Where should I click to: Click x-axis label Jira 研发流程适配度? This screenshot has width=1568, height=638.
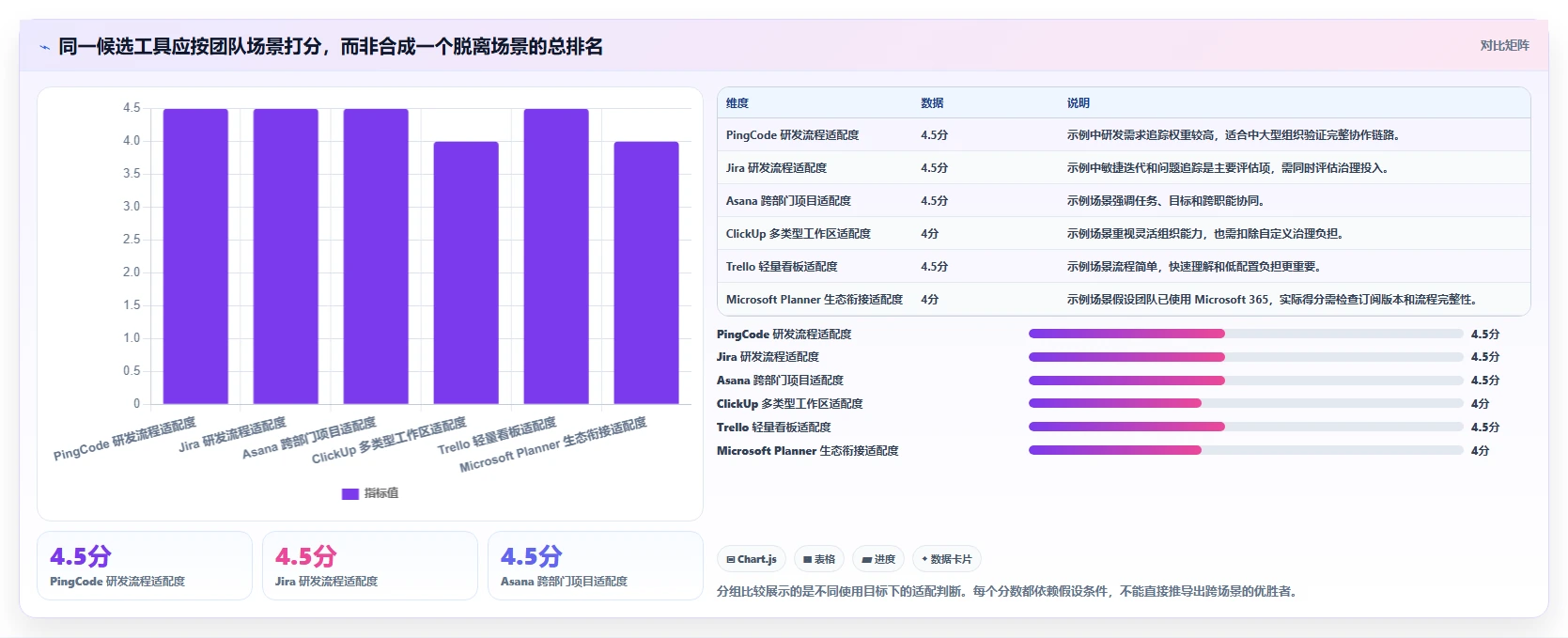[232, 435]
